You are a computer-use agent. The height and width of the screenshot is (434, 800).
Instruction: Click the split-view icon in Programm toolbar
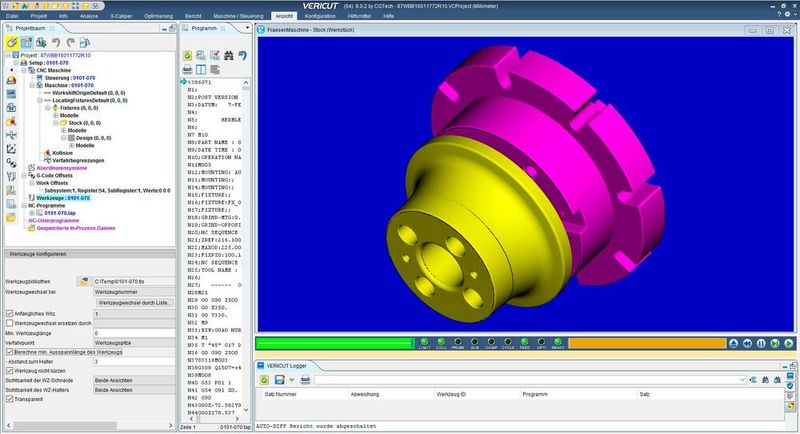tap(201, 69)
